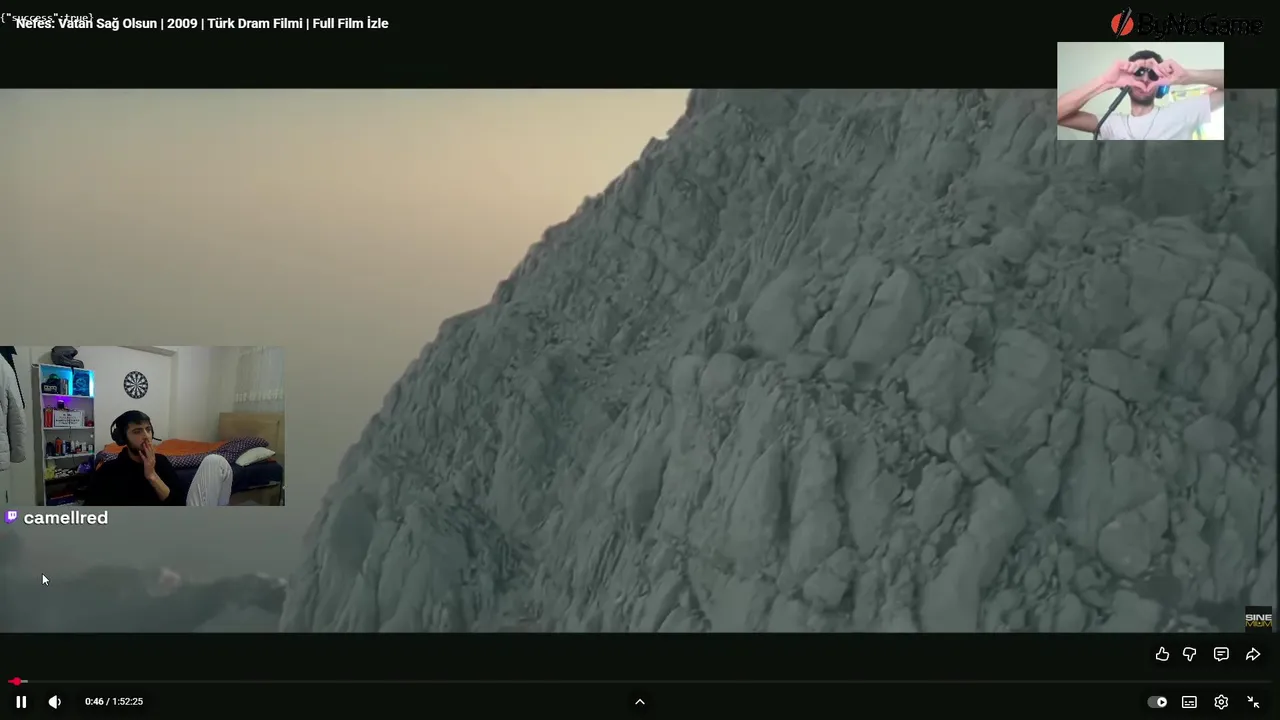Share the video using arrow icon
The image size is (1280, 720).
(1253, 654)
